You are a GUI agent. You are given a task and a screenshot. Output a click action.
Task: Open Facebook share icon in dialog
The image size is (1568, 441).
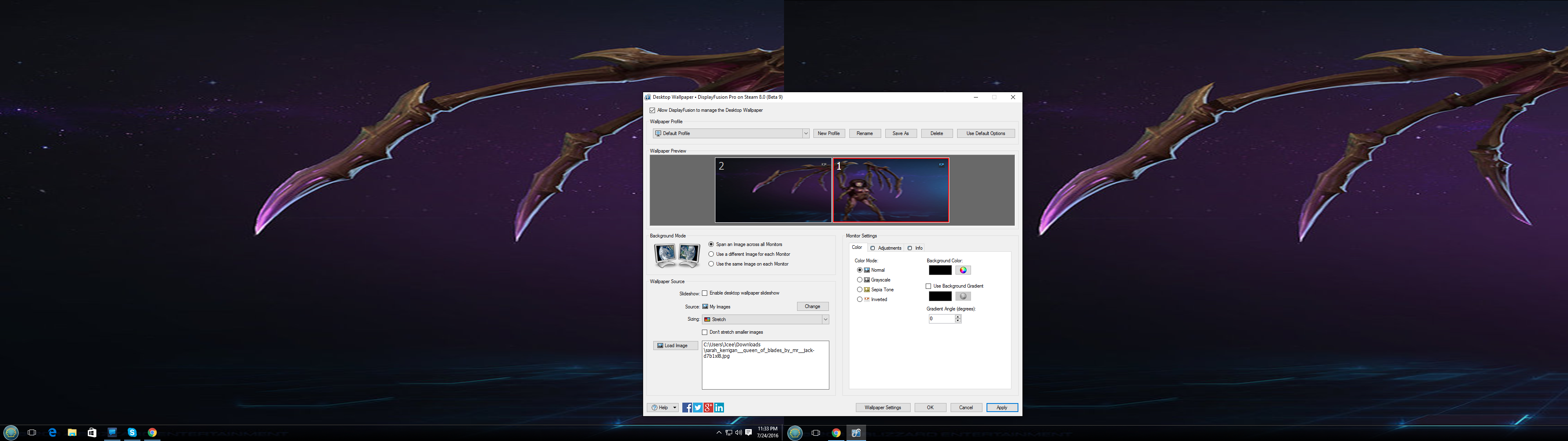click(686, 408)
